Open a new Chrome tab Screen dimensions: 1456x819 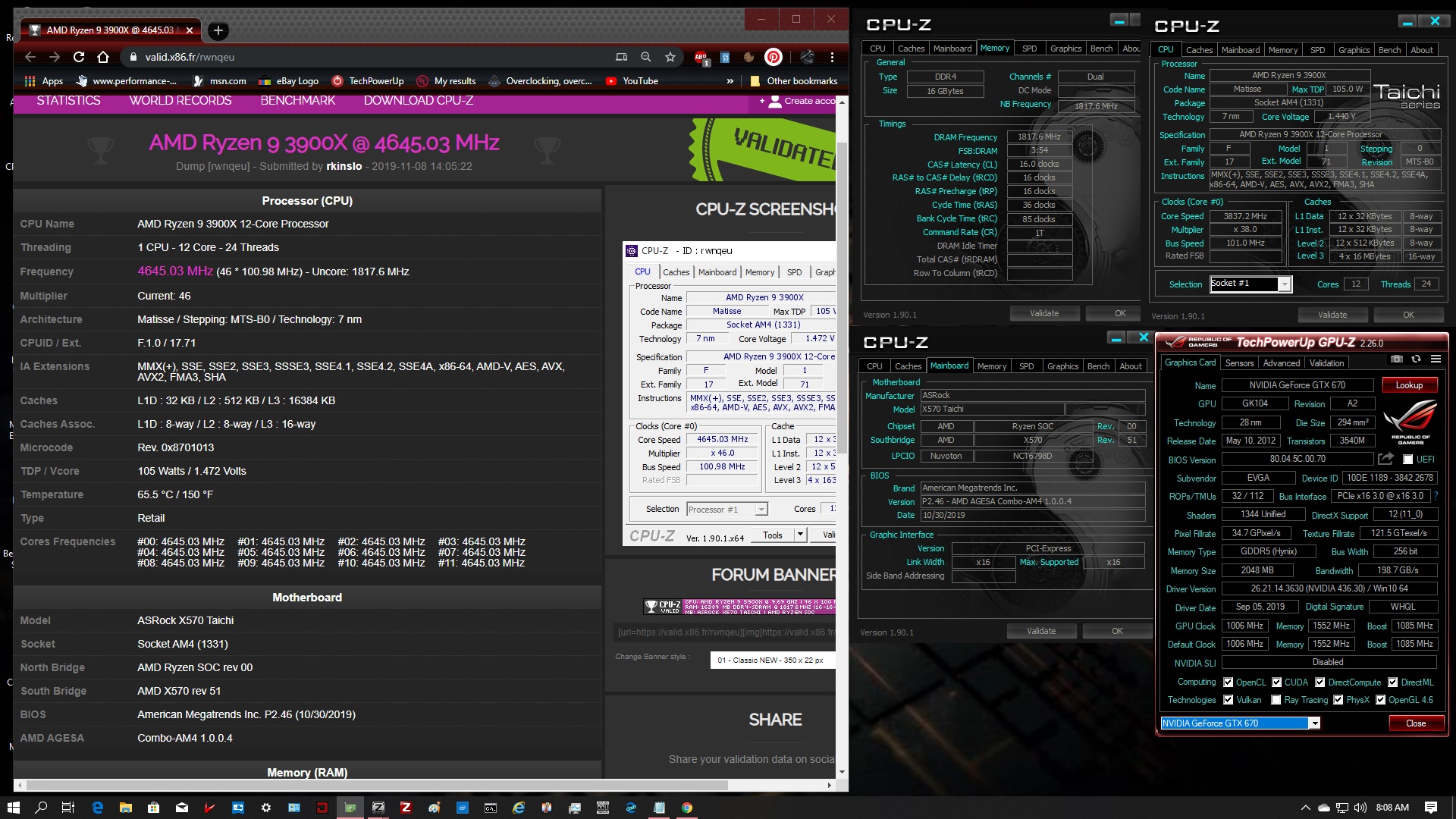(x=218, y=30)
